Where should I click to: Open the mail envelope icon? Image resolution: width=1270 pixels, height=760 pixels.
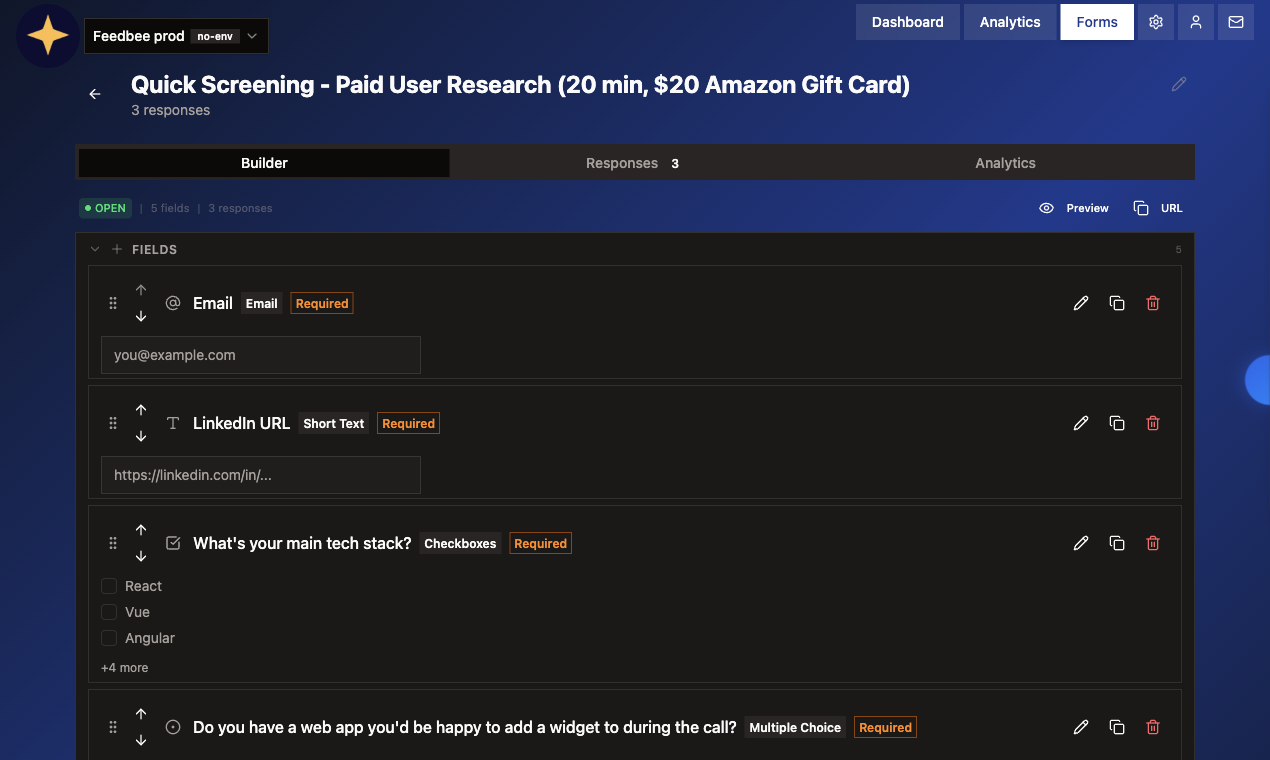pos(1236,22)
